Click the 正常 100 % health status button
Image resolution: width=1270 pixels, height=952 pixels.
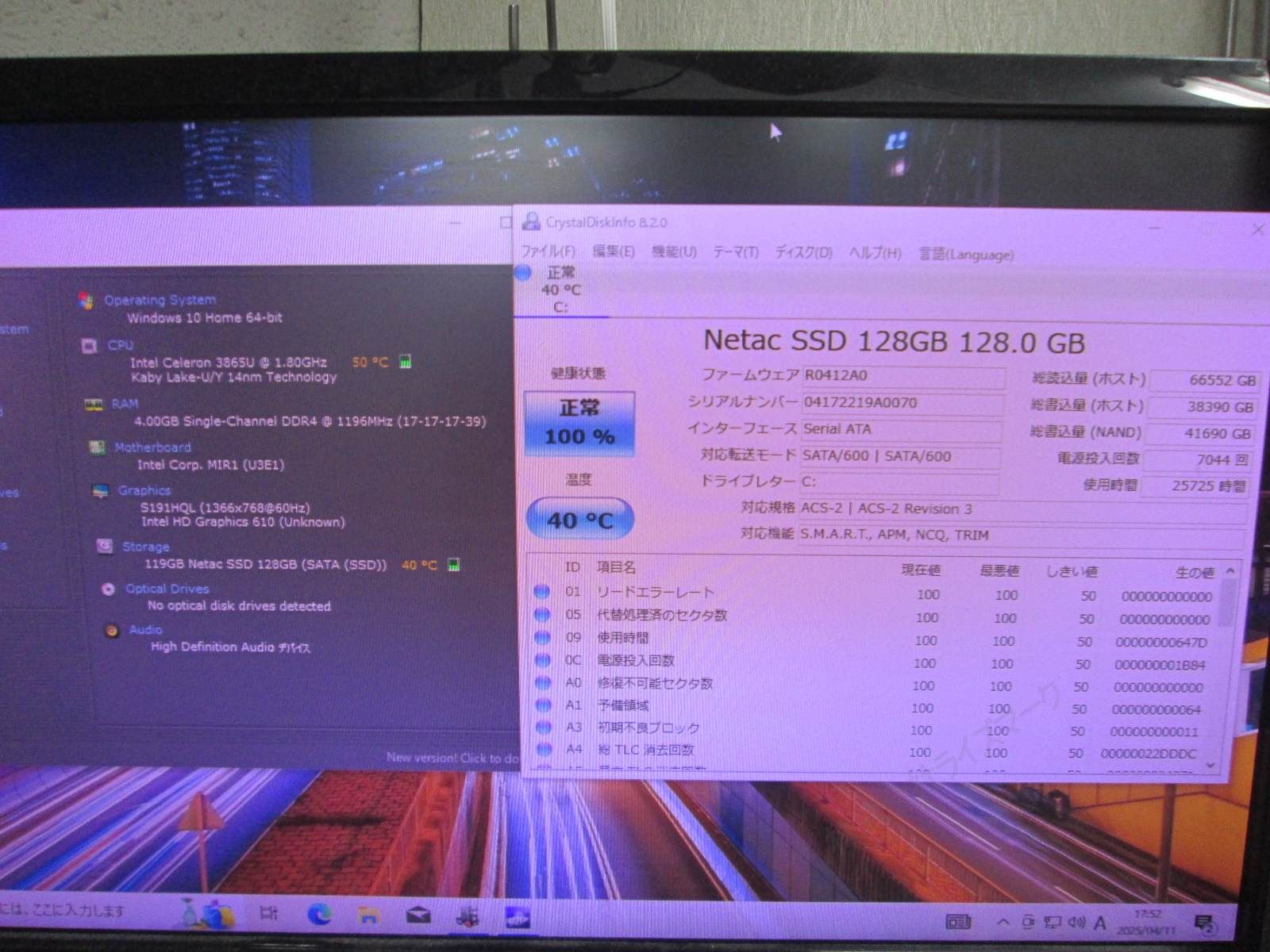click(x=579, y=423)
